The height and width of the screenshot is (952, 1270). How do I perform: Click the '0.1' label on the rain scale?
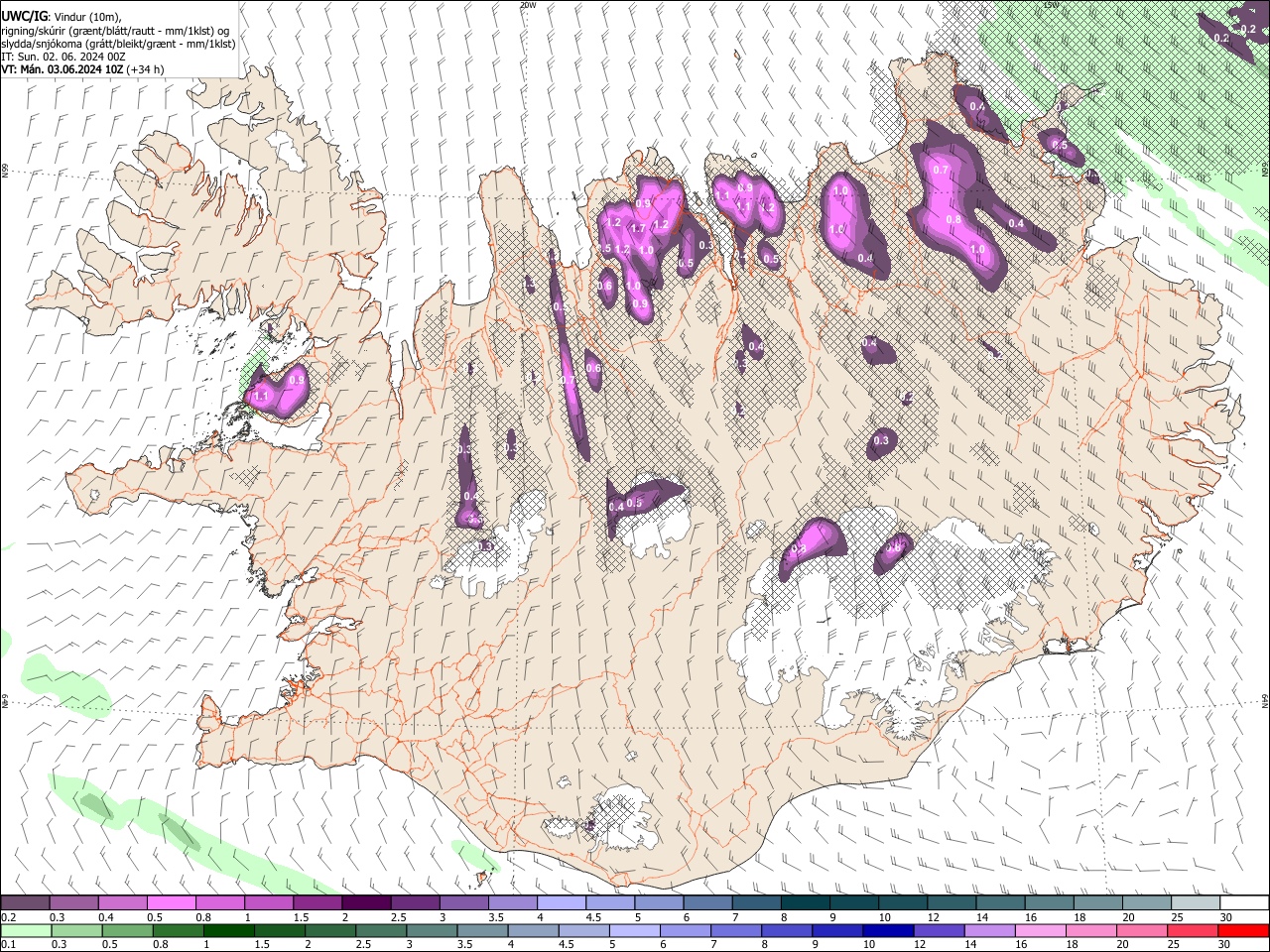click(7, 944)
